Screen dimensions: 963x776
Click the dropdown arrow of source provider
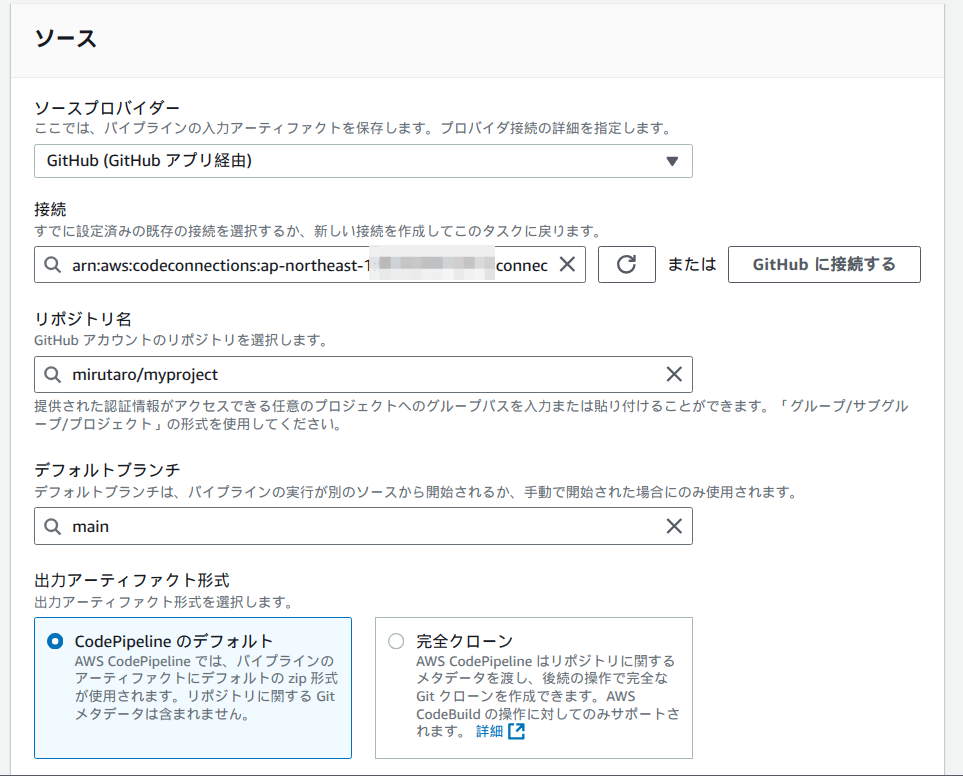(672, 161)
